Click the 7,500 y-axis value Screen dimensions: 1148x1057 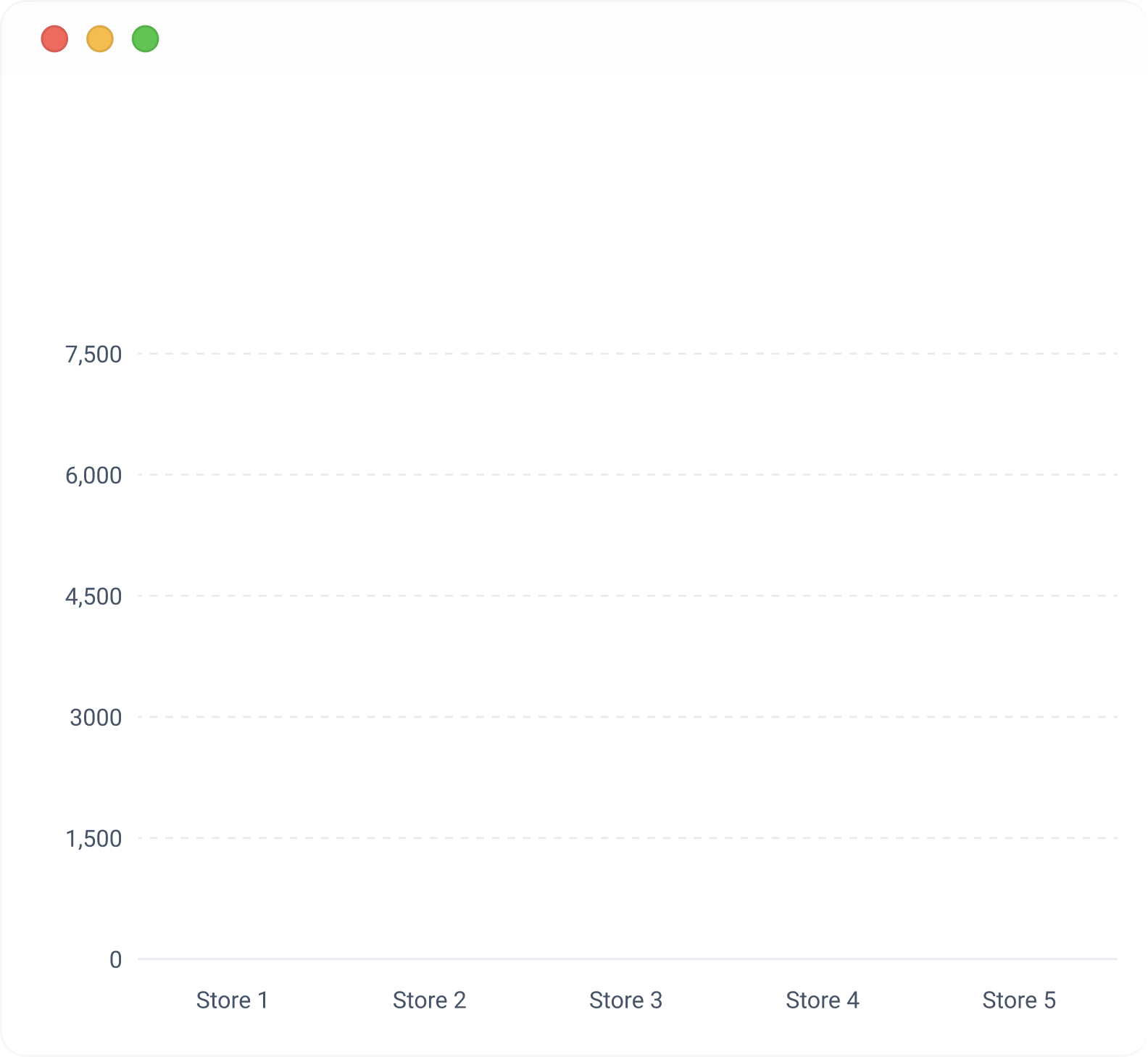93,355
